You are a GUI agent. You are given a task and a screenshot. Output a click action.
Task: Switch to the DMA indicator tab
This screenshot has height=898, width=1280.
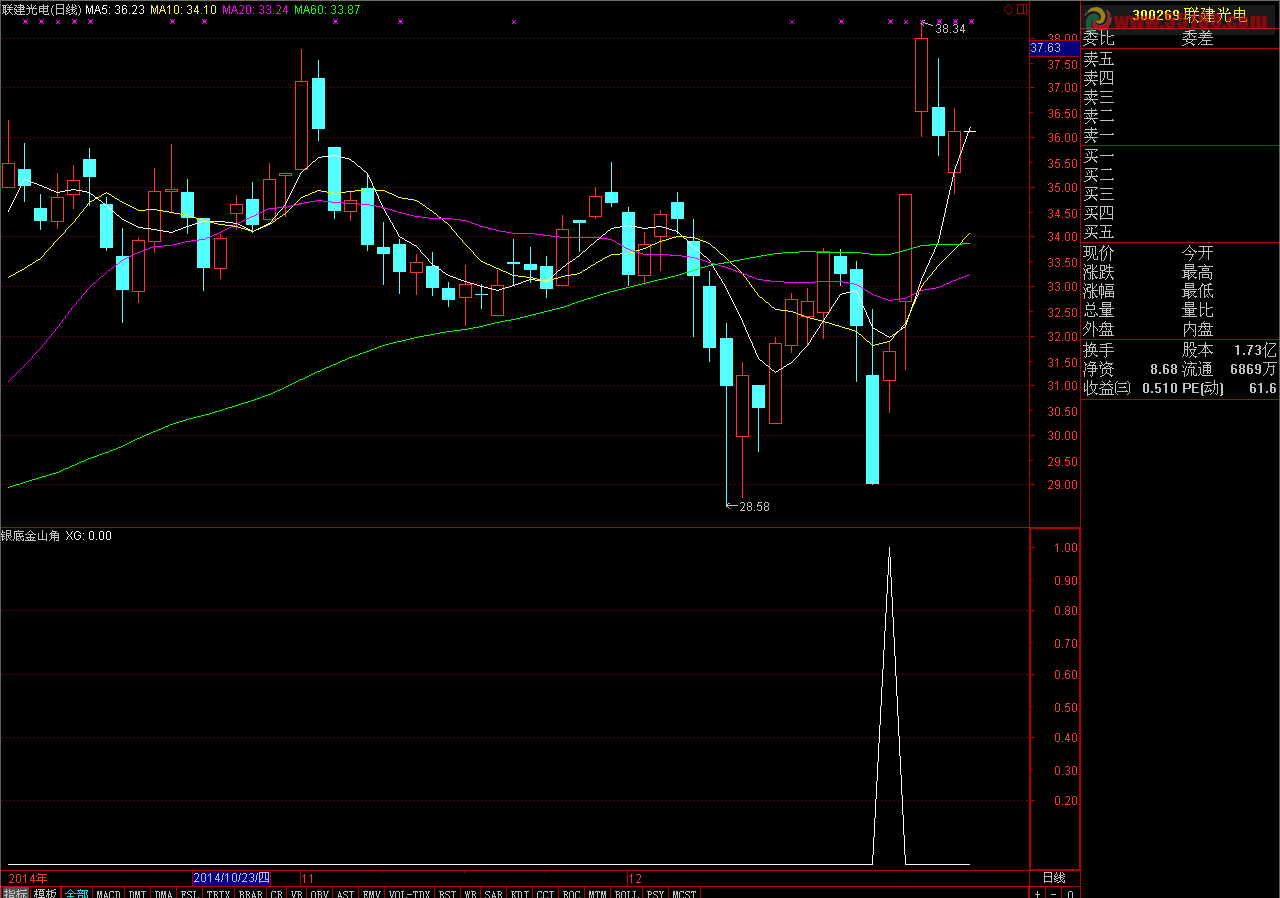point(164,893)
